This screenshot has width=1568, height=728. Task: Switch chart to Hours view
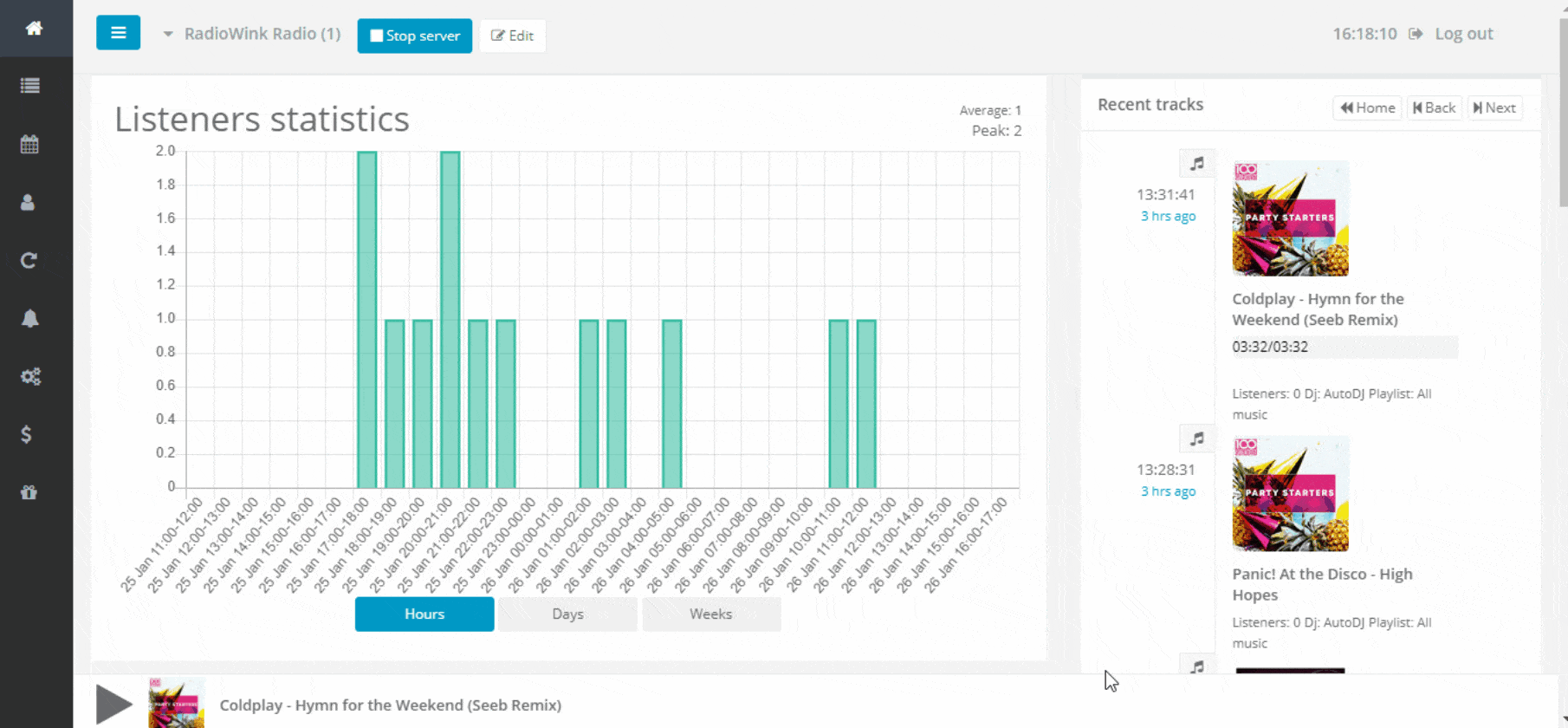(x=424, y=614)
